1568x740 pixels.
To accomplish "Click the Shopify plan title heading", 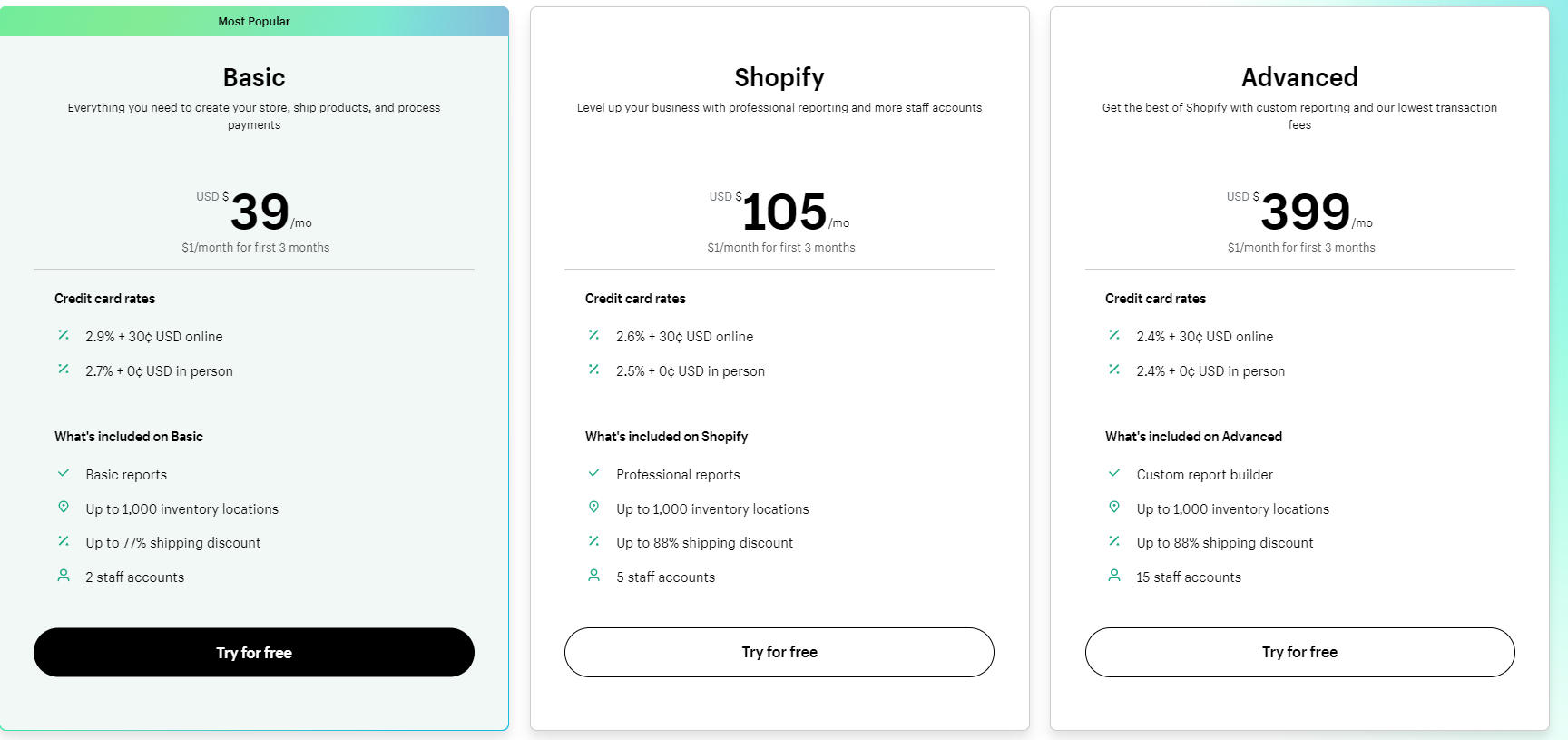I will [779, 78].
